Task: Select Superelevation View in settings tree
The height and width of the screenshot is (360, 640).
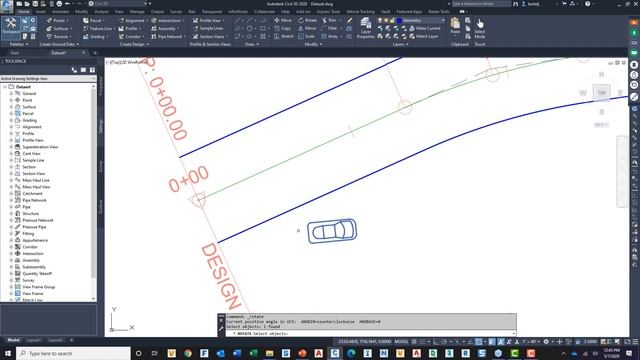Action: click(40, 147)
